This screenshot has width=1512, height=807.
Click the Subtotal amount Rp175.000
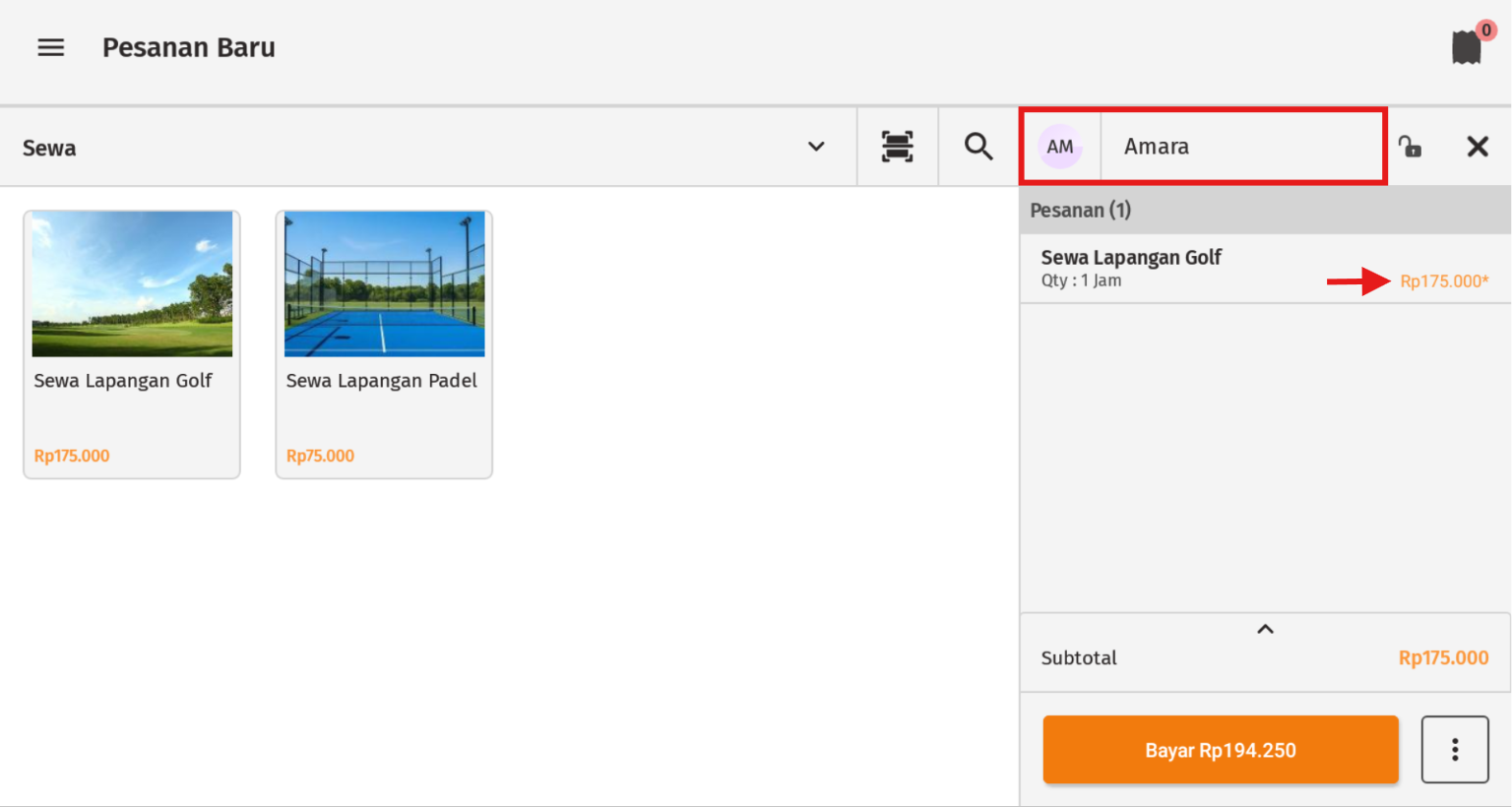click(x=1443, y=658)
